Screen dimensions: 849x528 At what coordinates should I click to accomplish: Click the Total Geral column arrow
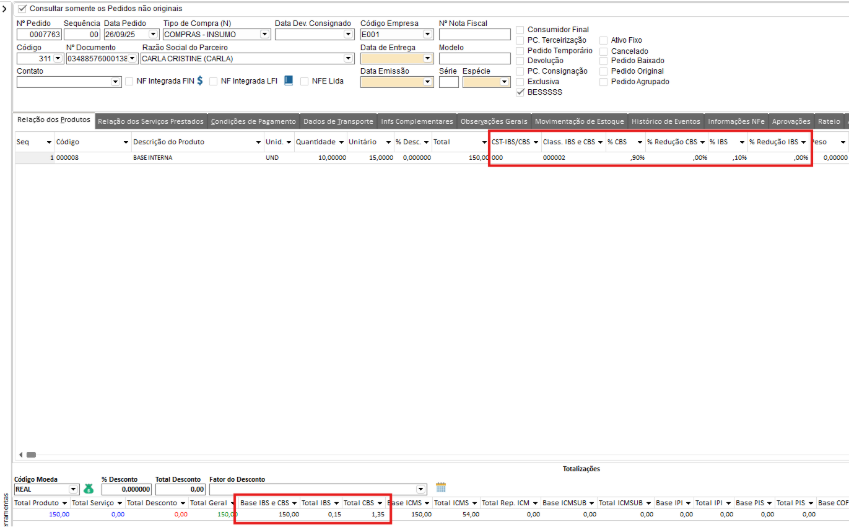coord(233,502)
